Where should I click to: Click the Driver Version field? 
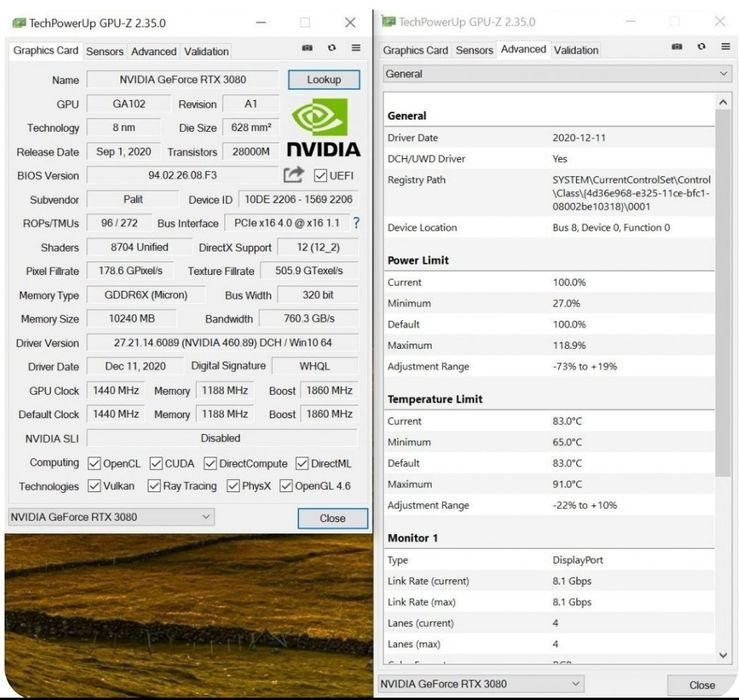(x=222, y=343)
